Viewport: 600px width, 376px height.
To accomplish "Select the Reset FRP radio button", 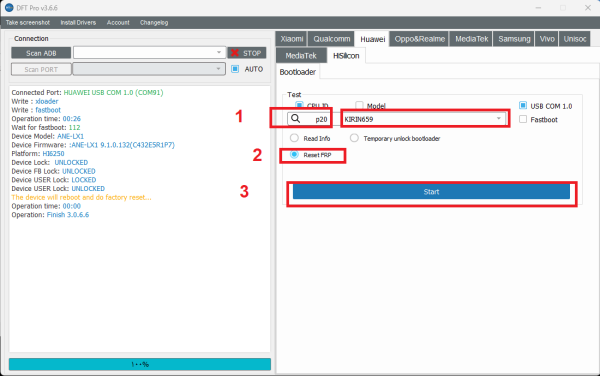I will 294,155.
